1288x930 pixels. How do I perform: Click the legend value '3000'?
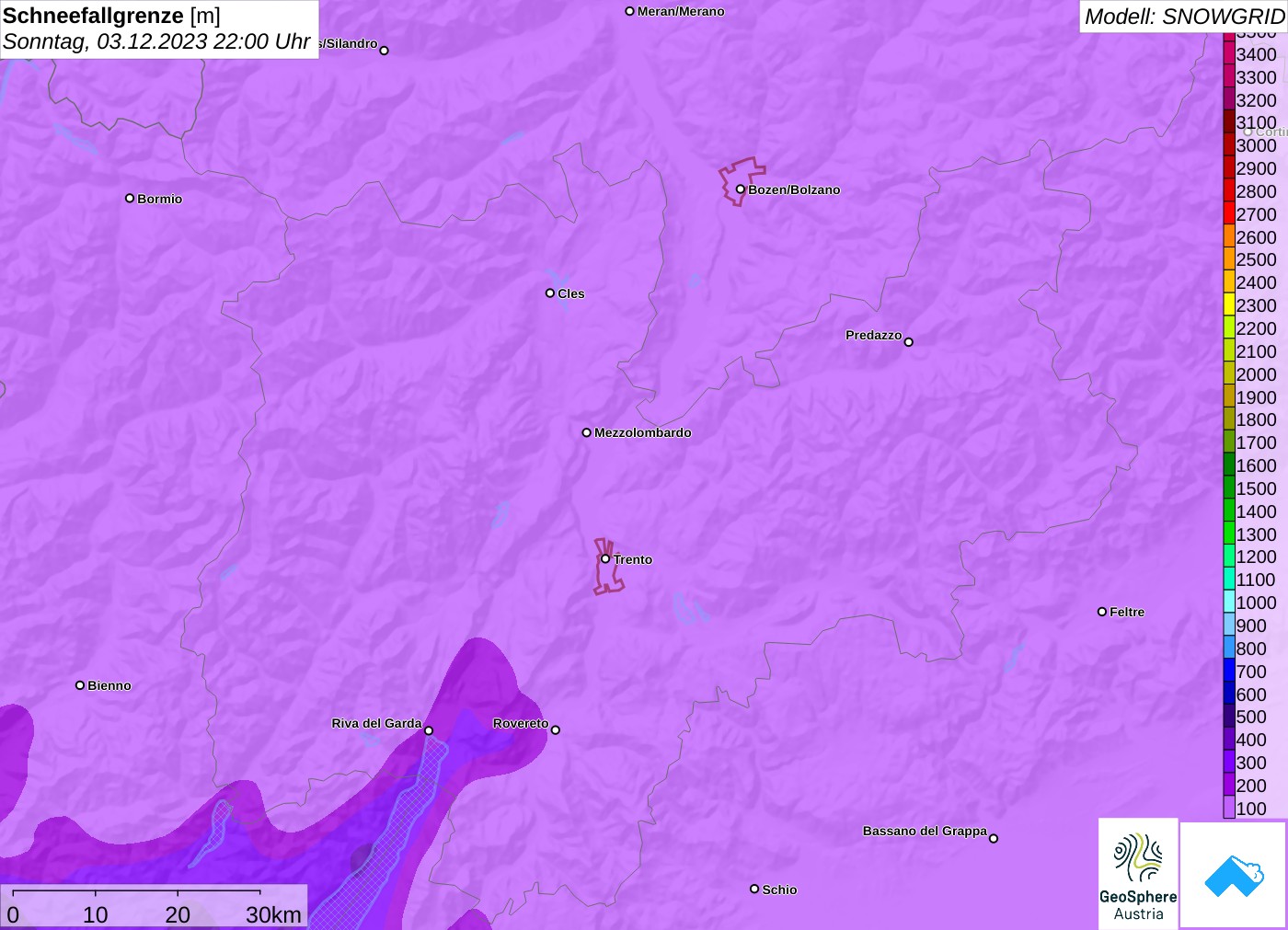1256,145
